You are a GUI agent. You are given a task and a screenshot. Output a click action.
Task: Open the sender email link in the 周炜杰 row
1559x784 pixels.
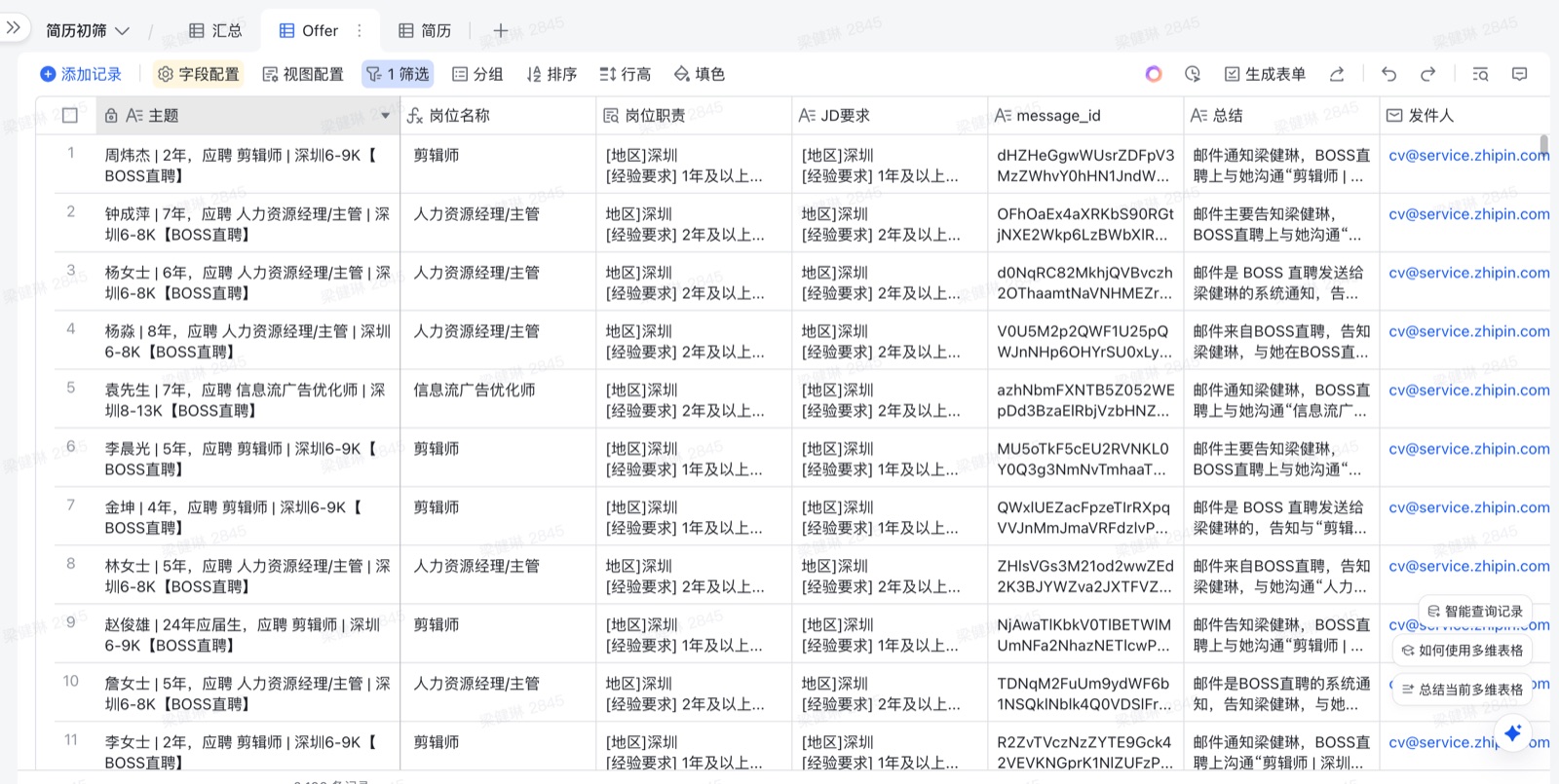pos(1468,155)
